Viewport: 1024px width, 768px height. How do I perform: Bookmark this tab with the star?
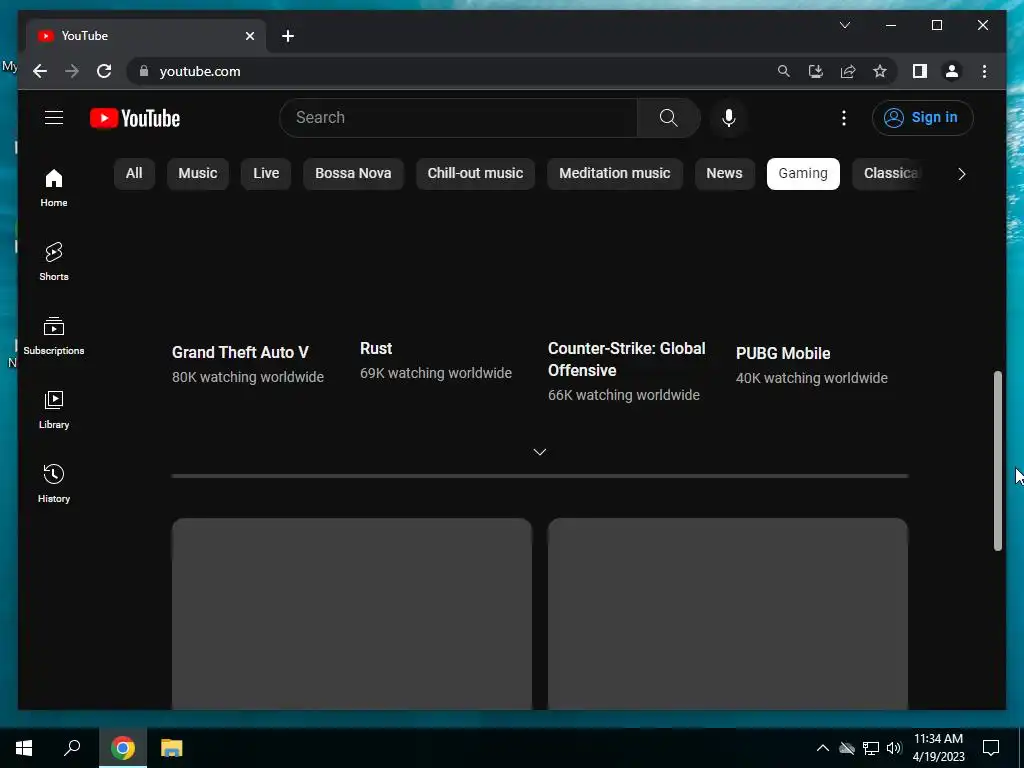(x=880, y=71)
